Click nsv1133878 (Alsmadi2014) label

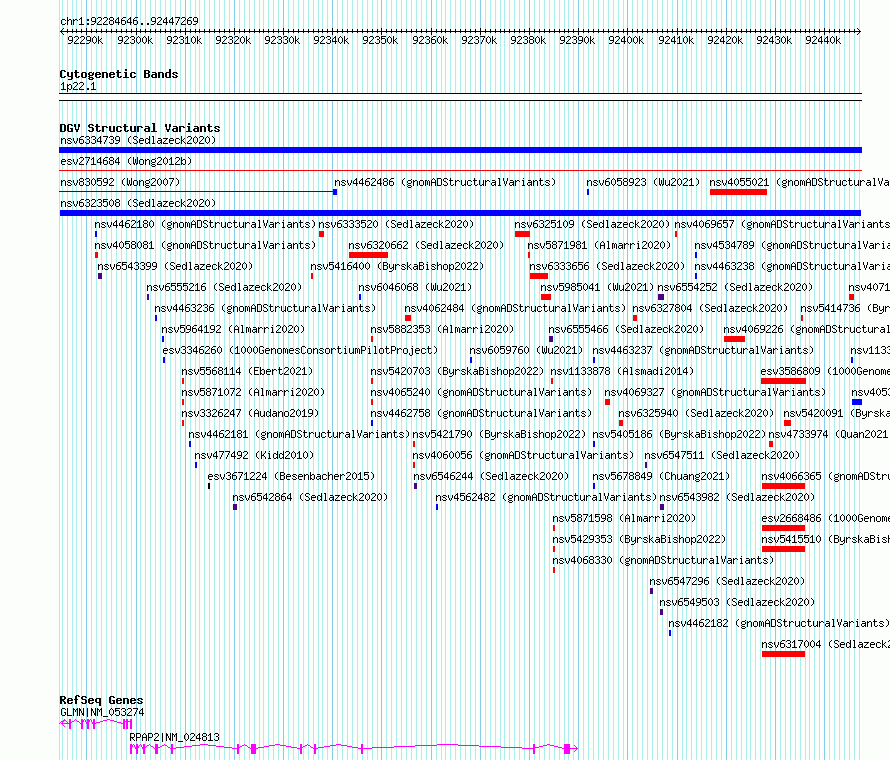622,371
